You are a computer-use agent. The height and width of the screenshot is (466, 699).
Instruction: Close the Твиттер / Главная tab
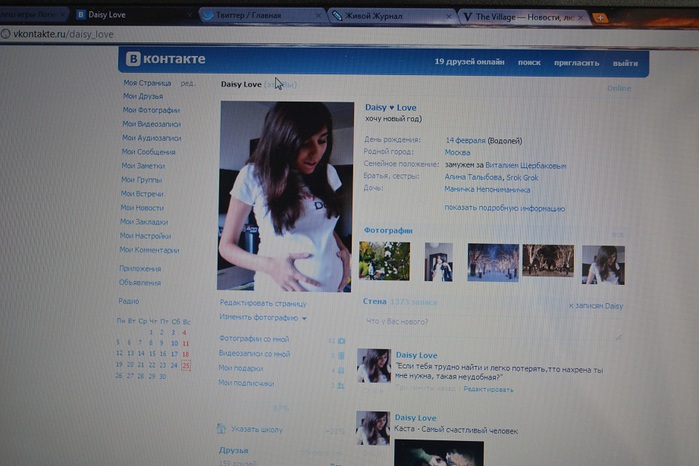[x=318, y=16]
